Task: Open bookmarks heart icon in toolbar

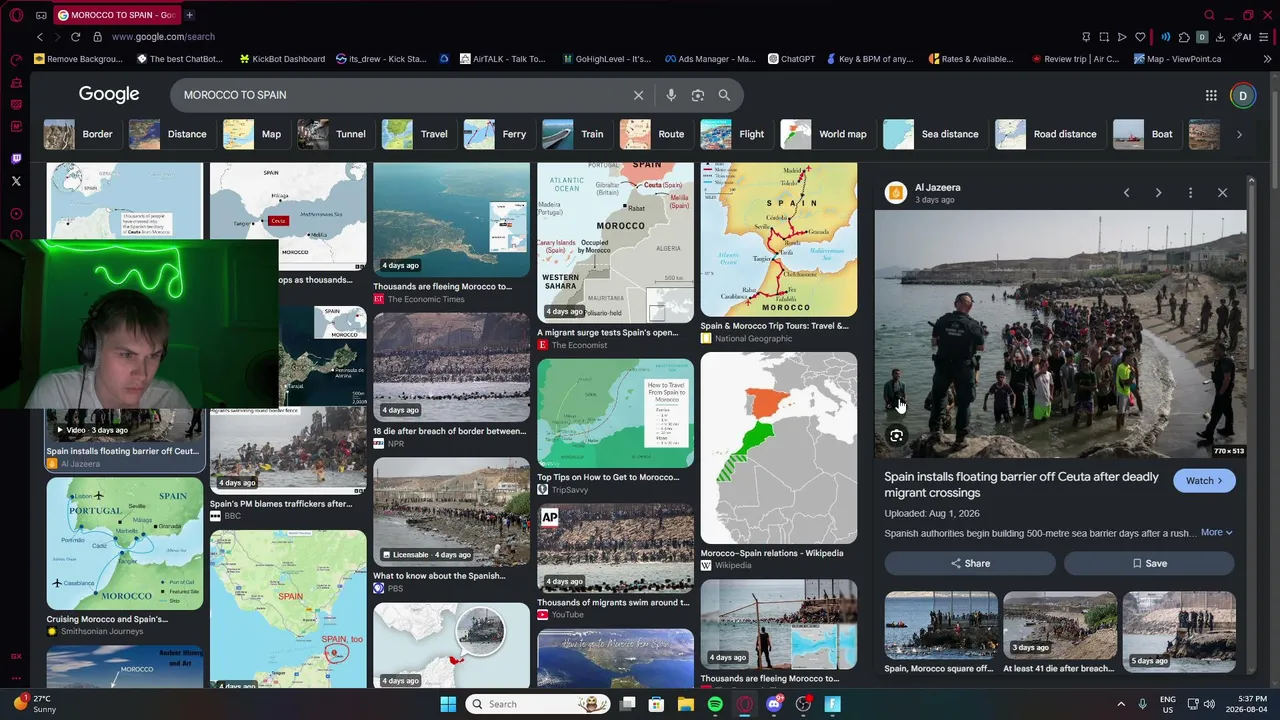Action: point(1140,37)
